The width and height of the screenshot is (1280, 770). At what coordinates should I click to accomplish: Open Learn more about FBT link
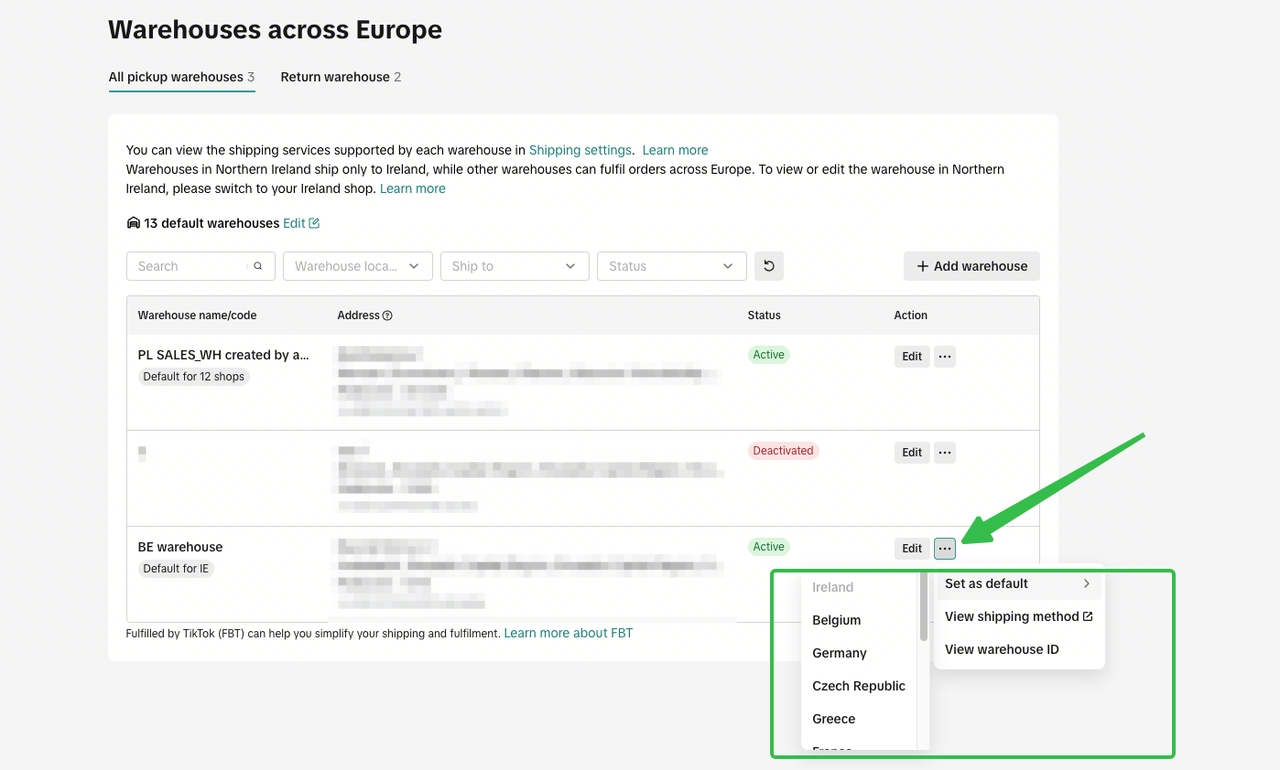coord(568,633)
